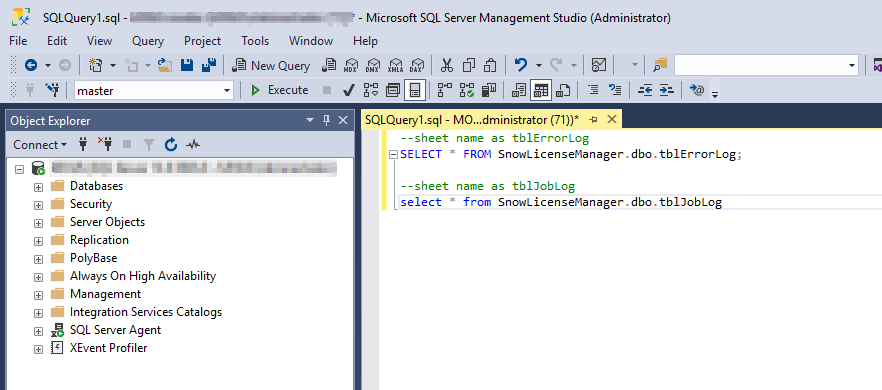Image resolution: width=882 pixels, height=390 pixels.
Task: Expand the Management node
Action: [x=38, y=295]
